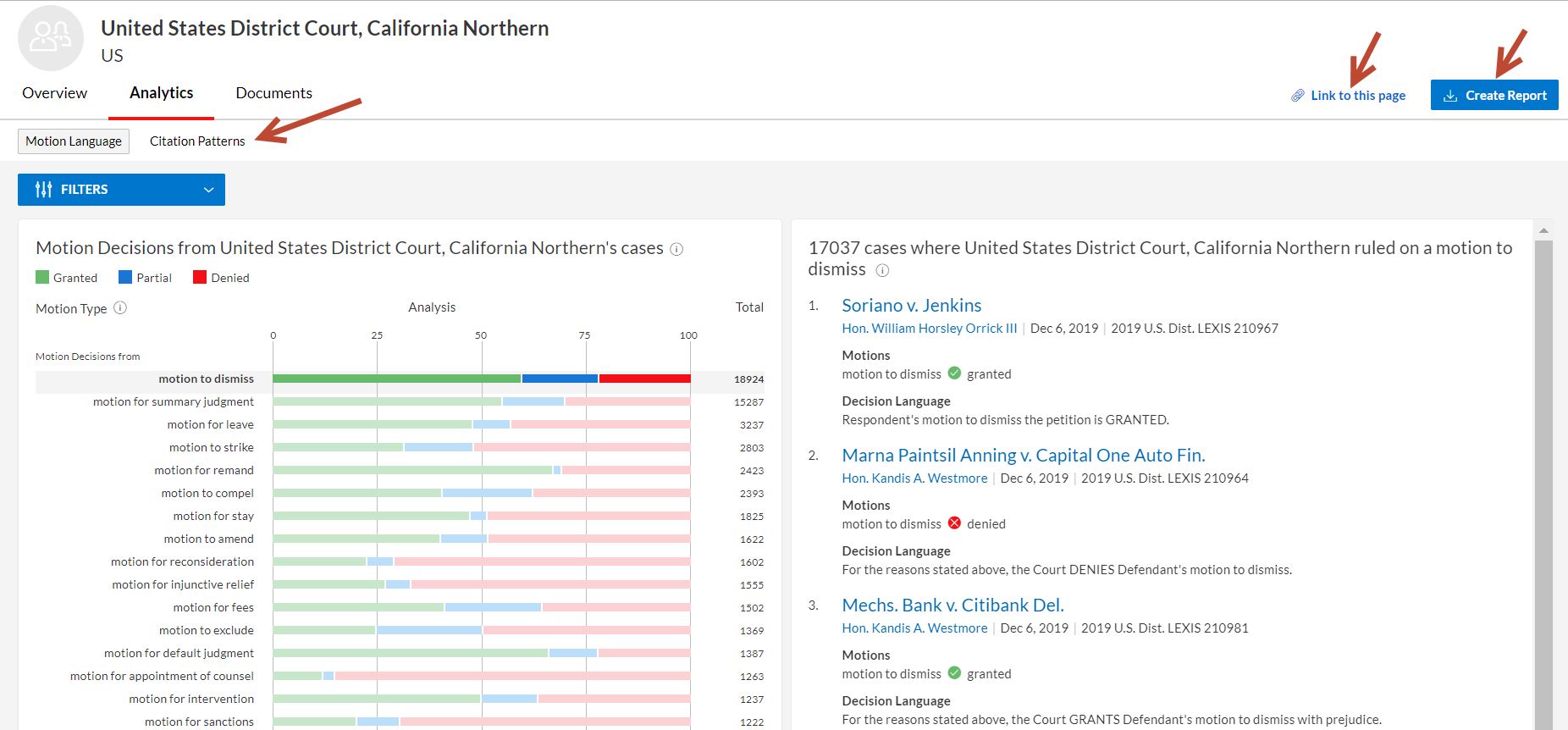Click scroll-up arrow of case list scrollbar
Image resolution: width=1568 pixels, height=730 pixels.
pos(1543,230)
